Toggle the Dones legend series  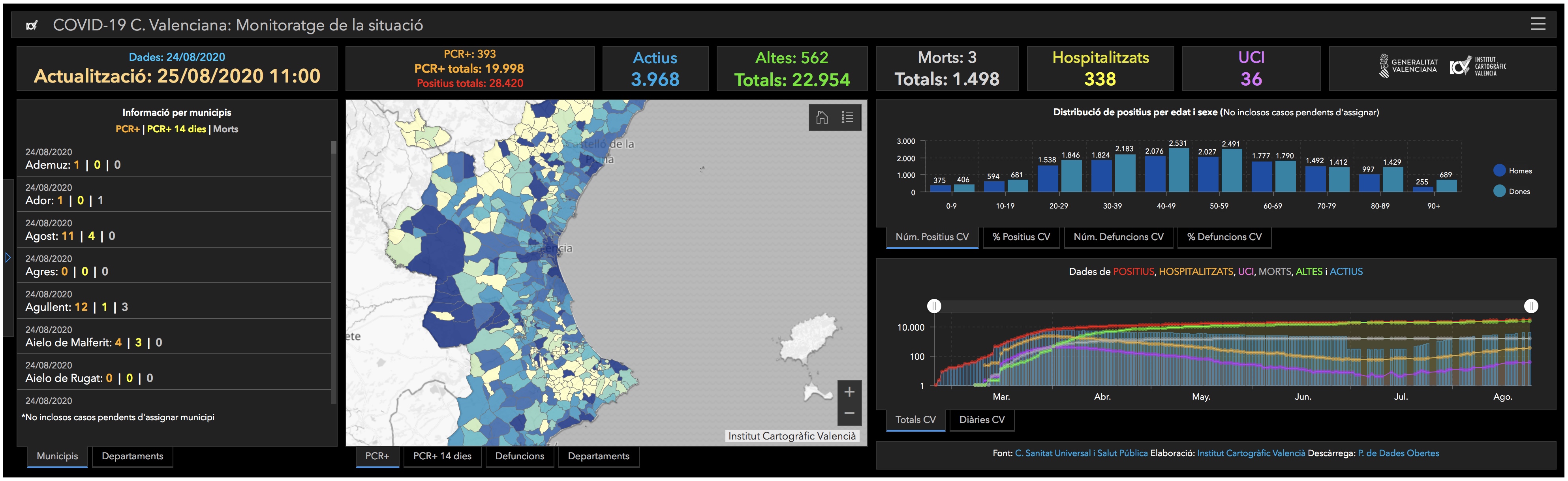[x=1512, y=191]
